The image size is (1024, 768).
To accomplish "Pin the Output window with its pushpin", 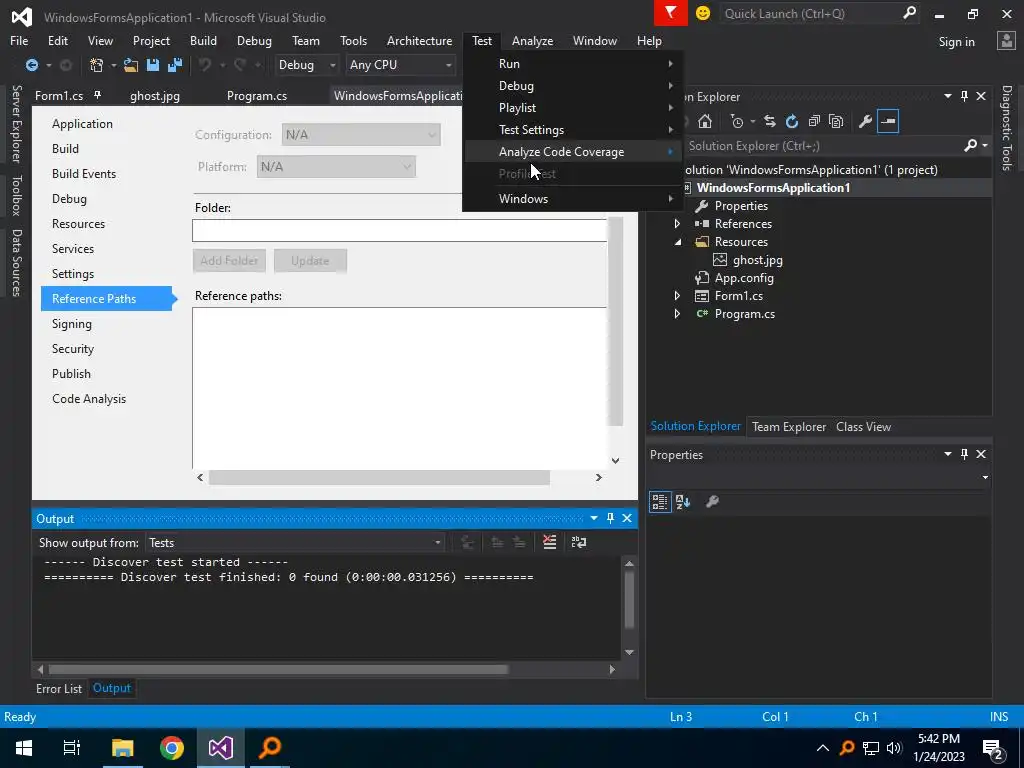I will point(611,519).
